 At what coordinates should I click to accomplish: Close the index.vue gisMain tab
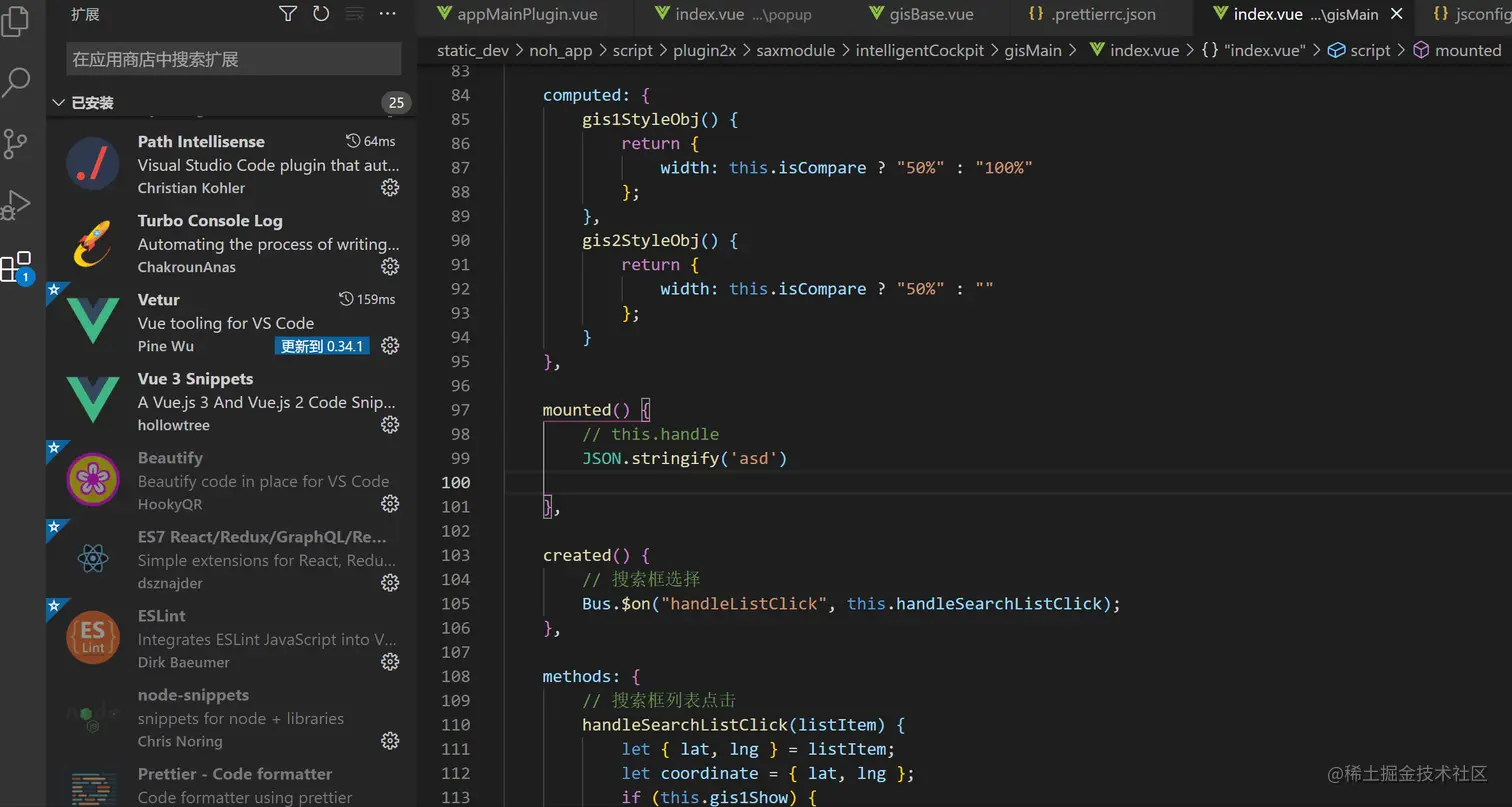[1397, 14]
